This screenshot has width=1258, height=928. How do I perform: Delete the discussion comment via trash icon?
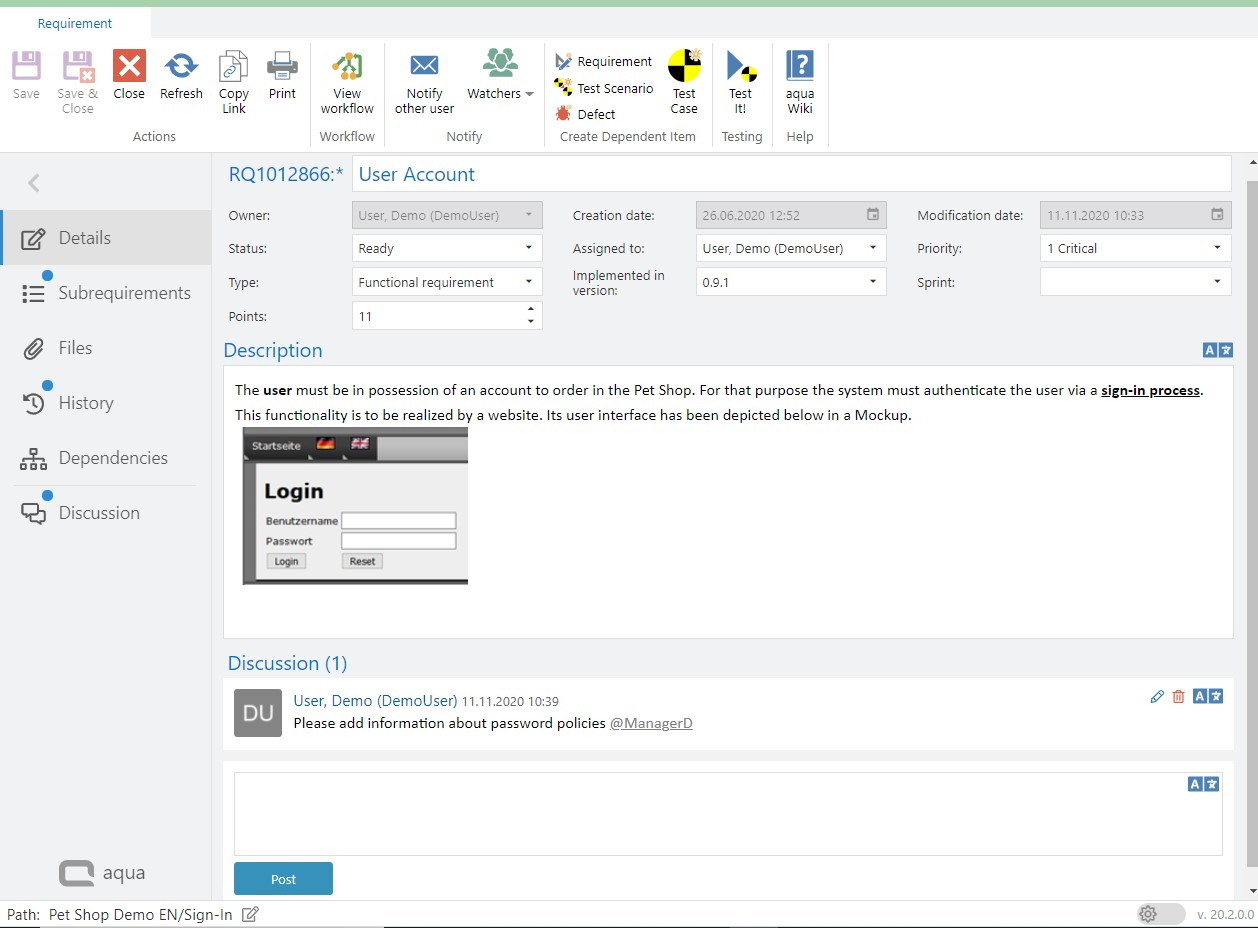[x=1178, y=697]
